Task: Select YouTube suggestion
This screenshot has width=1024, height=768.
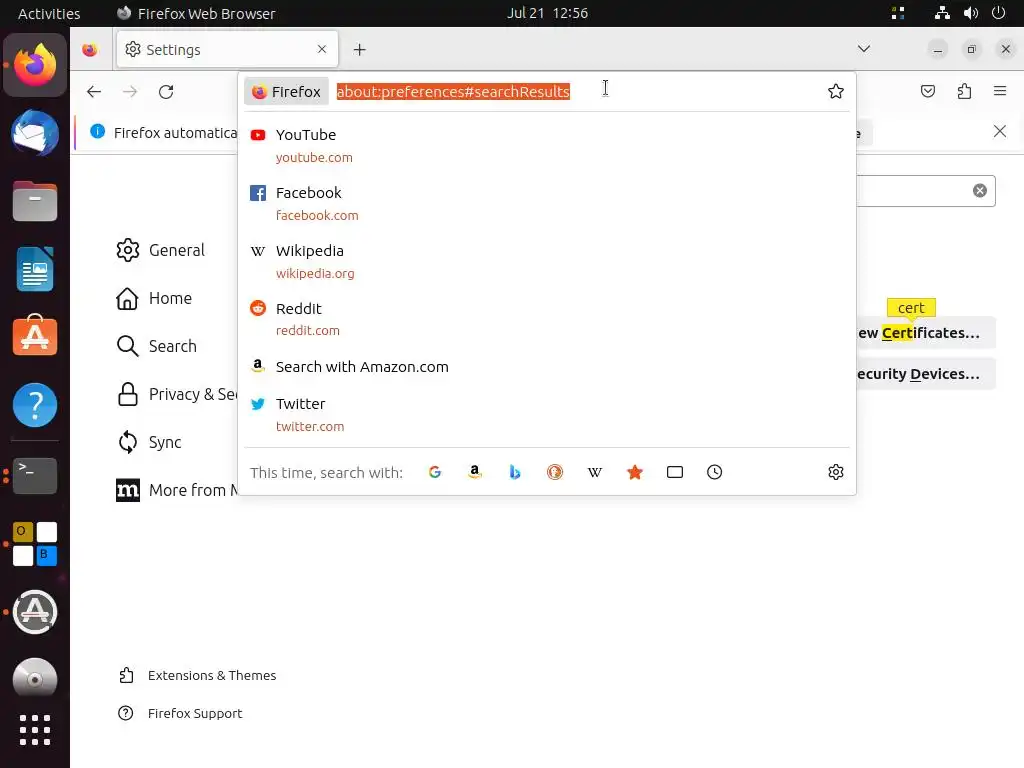Action: click(x=547, y=146)
